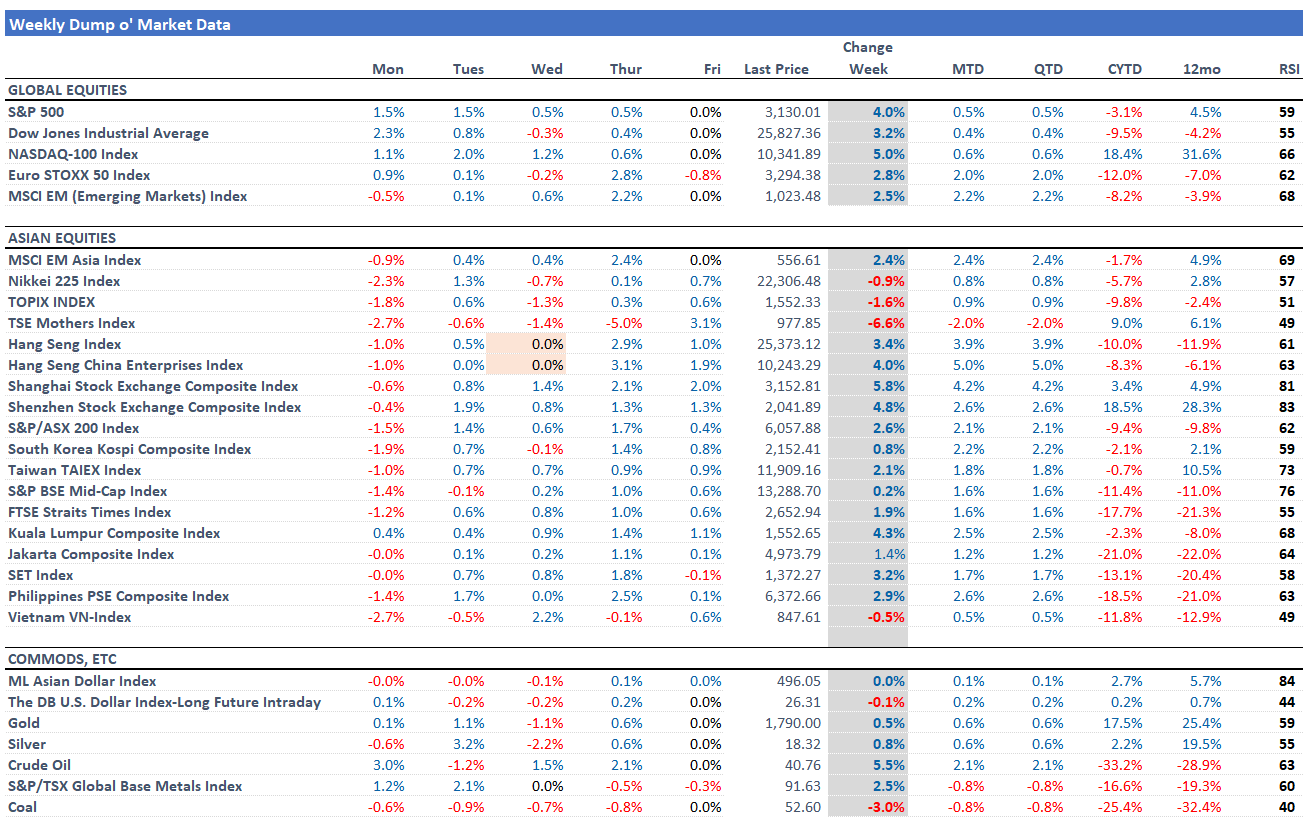
Task: Select ML Asian Dollar Index RSI '84'
Action: click(1287, 681)
